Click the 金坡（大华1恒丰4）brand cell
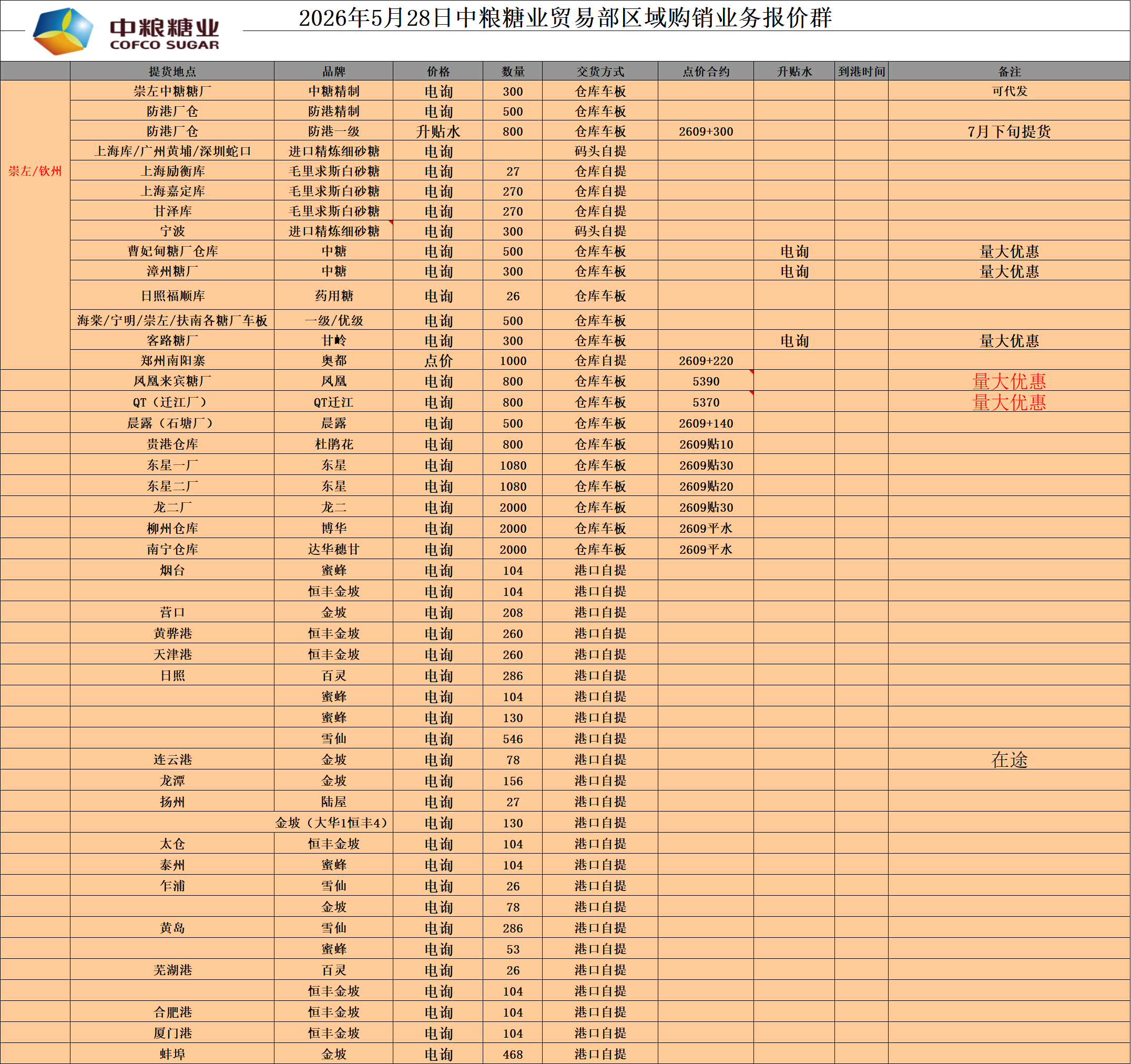Viewport: 1131px width, 1064px height. click(x=333, y=822)
